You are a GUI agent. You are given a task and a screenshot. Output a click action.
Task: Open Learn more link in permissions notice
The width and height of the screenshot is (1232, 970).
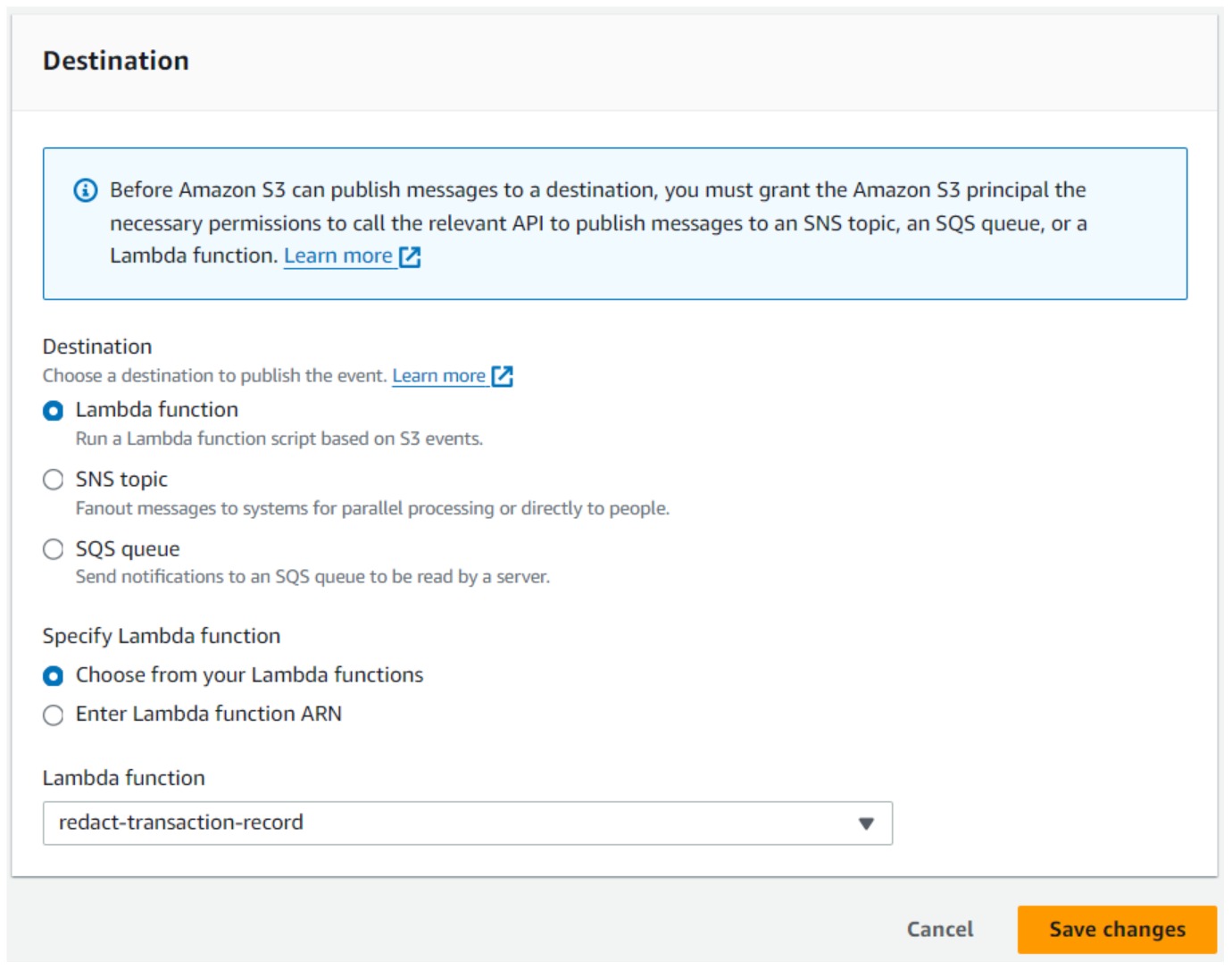338,256
